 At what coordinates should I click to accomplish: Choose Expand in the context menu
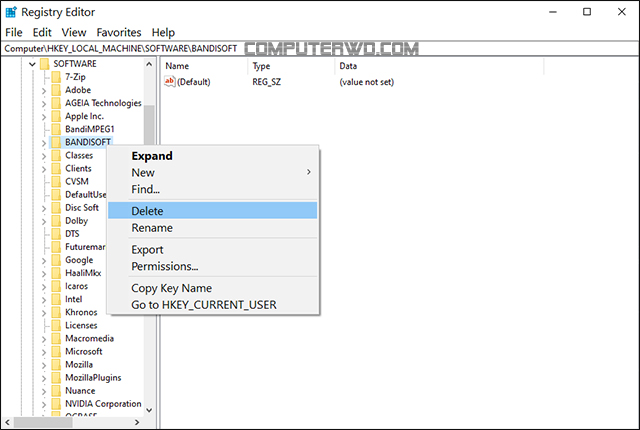[213, 156]
